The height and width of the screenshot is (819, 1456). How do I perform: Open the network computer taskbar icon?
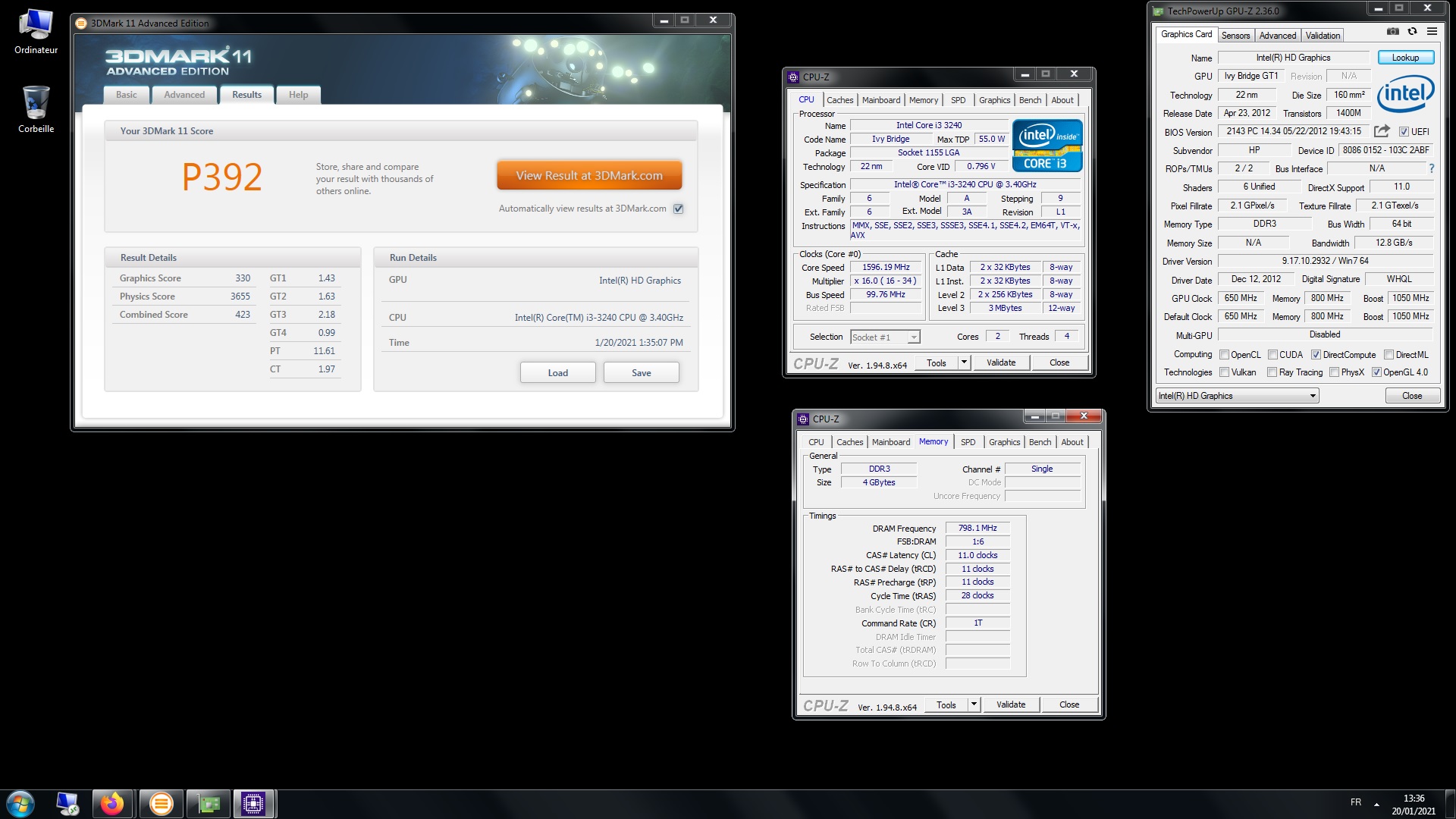pyautogui.click(x=68, y=804)
